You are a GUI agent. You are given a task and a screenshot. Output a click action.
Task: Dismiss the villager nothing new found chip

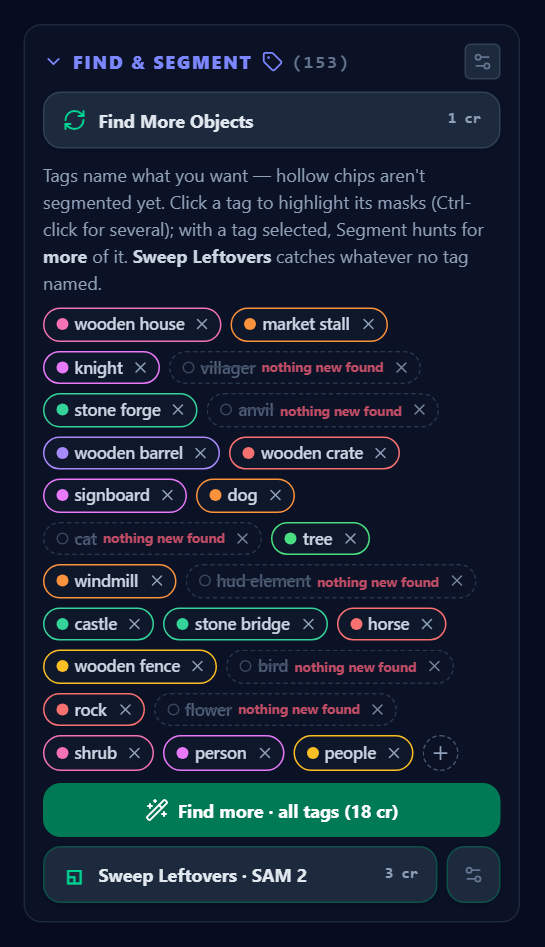click(401, 368)
